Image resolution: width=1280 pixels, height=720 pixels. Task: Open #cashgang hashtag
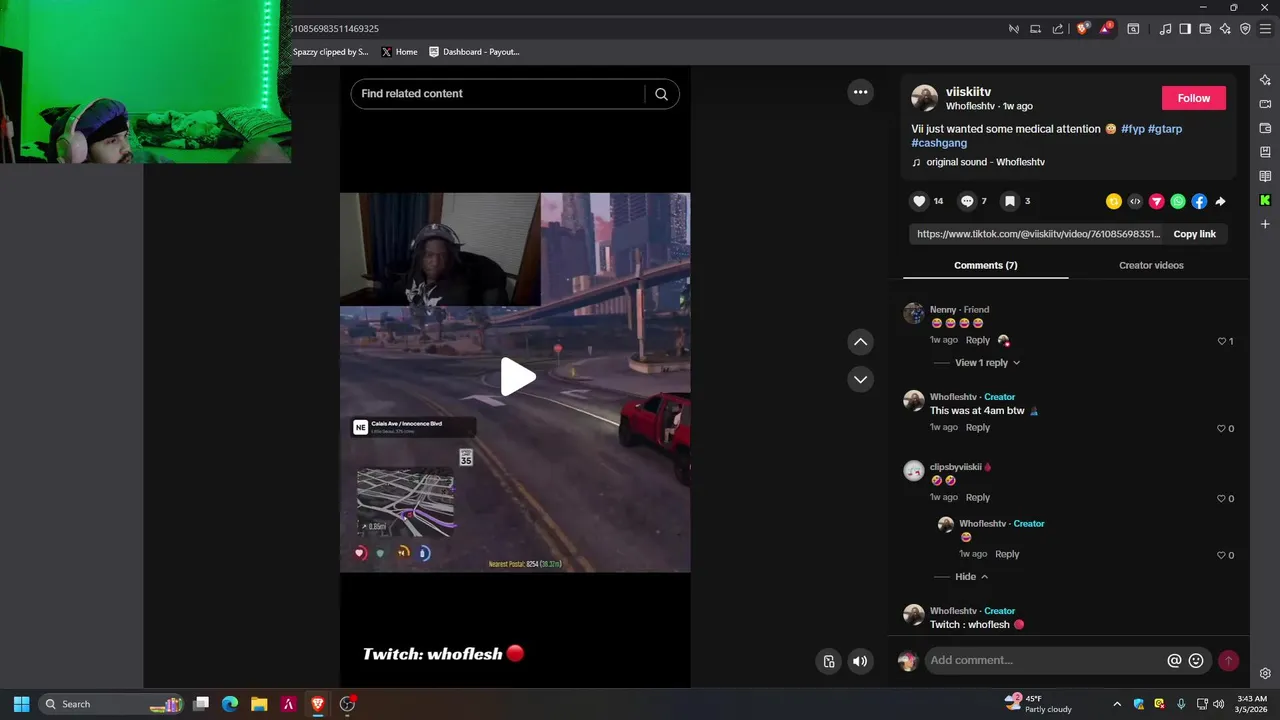pos(939,143)
